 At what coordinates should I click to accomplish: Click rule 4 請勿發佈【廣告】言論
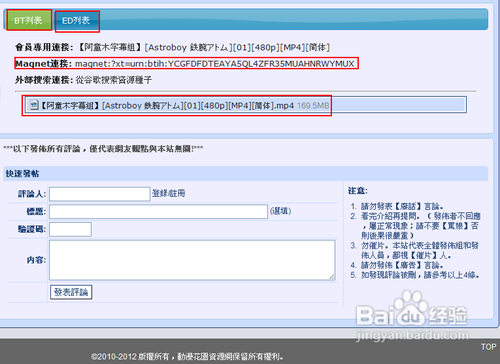pyautogui.click(x=402, y=265)
